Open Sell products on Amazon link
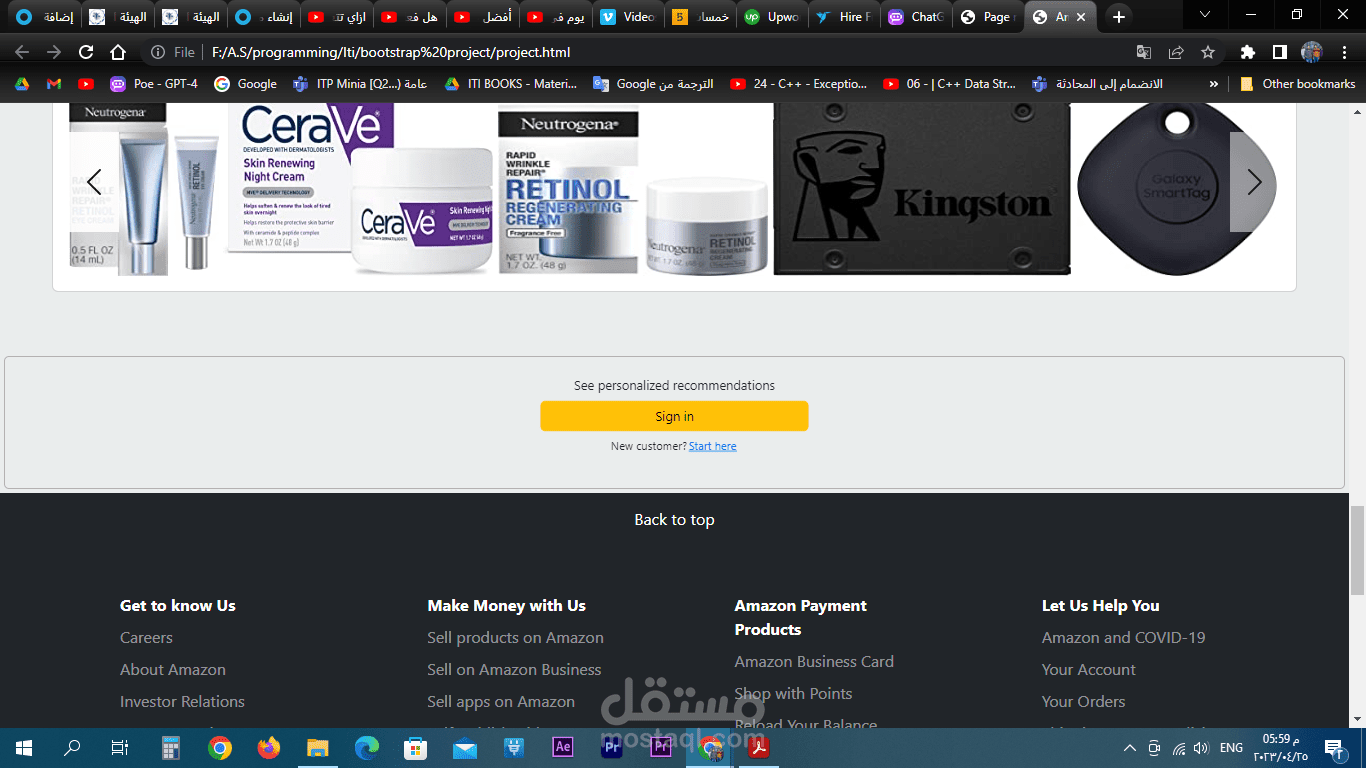The height and width of the screenshot is (768, 1366). pos(515,638)
